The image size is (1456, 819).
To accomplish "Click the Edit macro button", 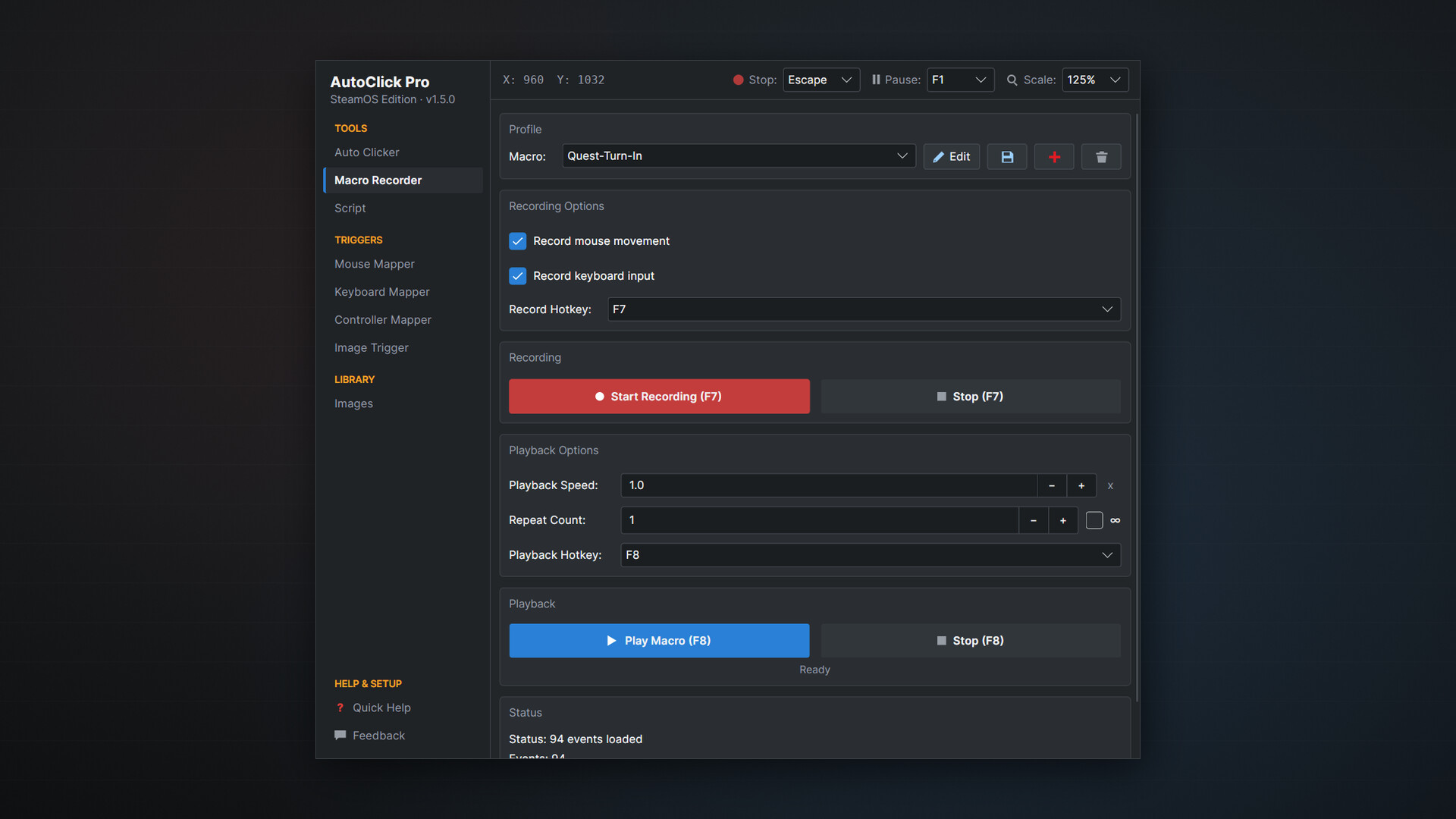I will point(952,157).
